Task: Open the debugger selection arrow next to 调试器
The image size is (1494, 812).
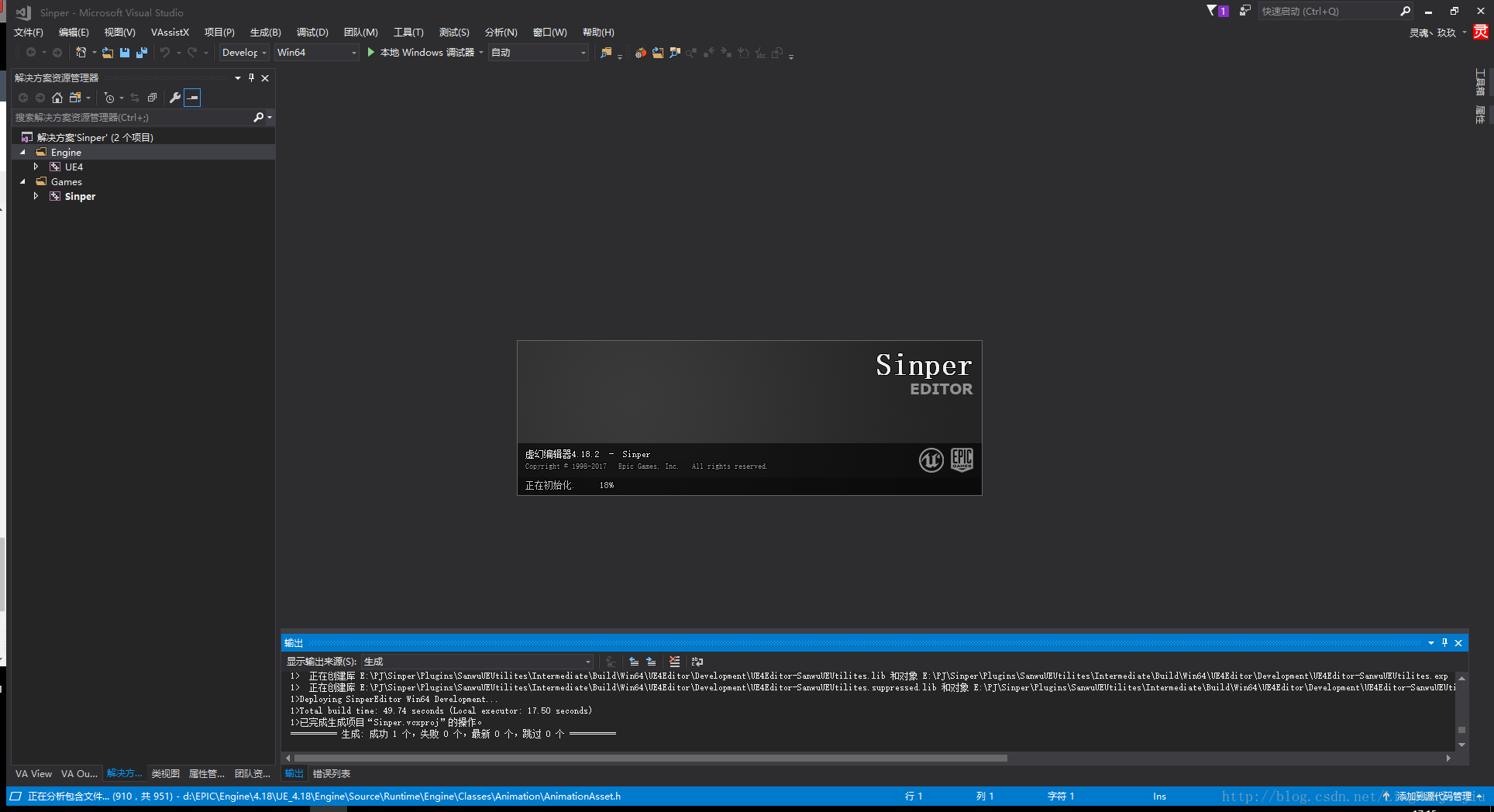Action: click(481, 53)
